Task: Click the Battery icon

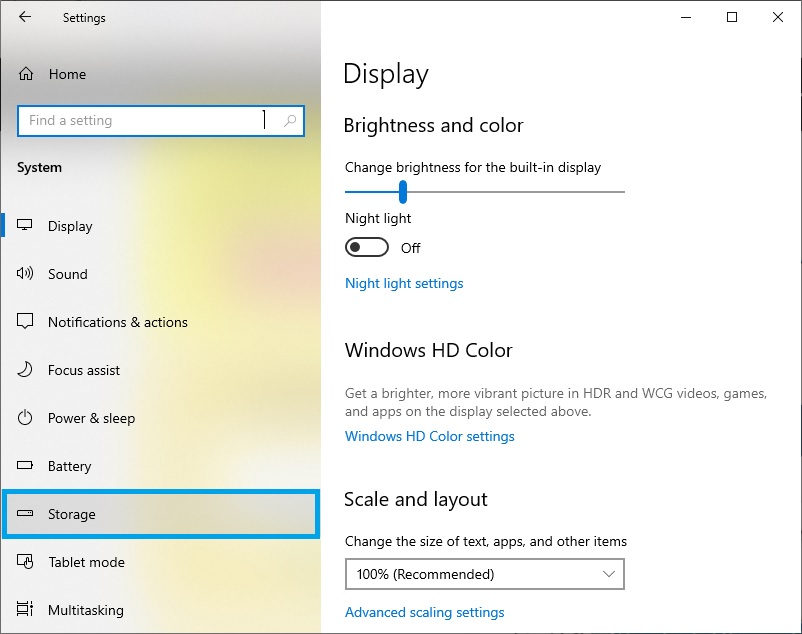Action: coord(25,465)
